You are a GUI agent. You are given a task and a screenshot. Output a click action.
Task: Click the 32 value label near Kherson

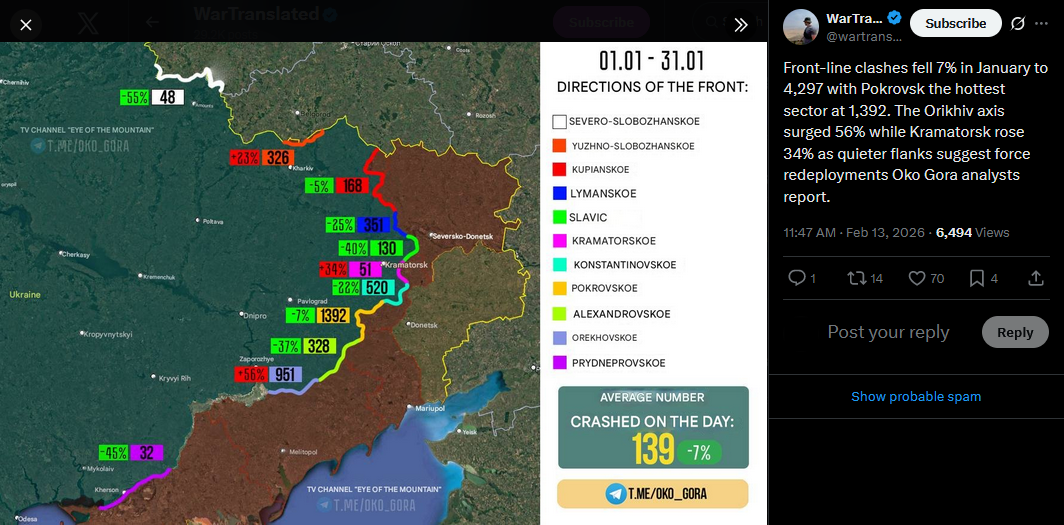147,452
